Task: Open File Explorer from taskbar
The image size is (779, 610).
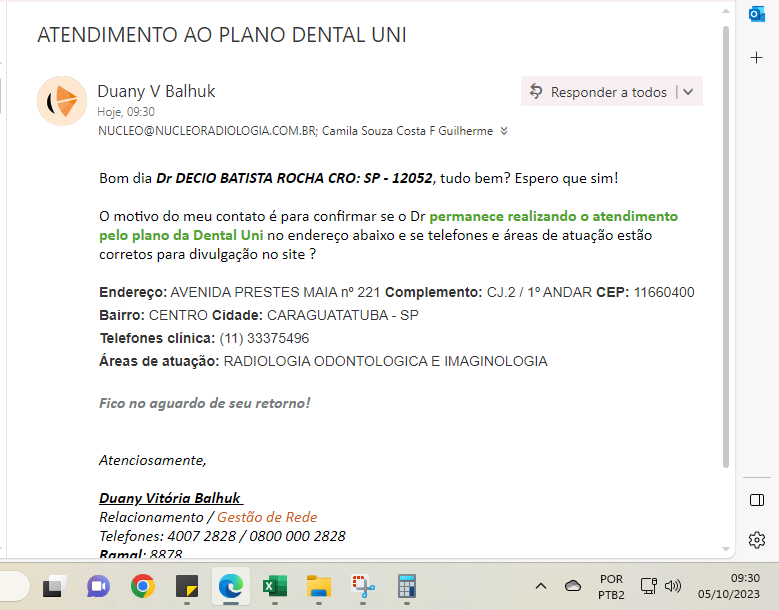Action: pyautogui.click(x=319, y=587)
